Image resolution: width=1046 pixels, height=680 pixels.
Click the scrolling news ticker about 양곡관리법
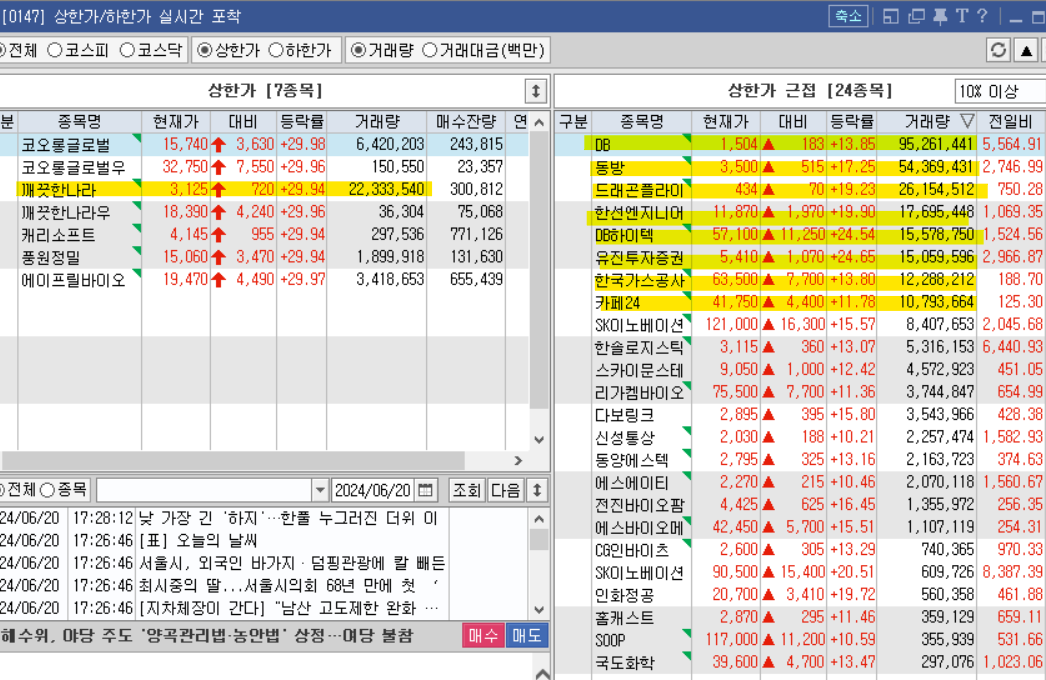tap(208, 635)
